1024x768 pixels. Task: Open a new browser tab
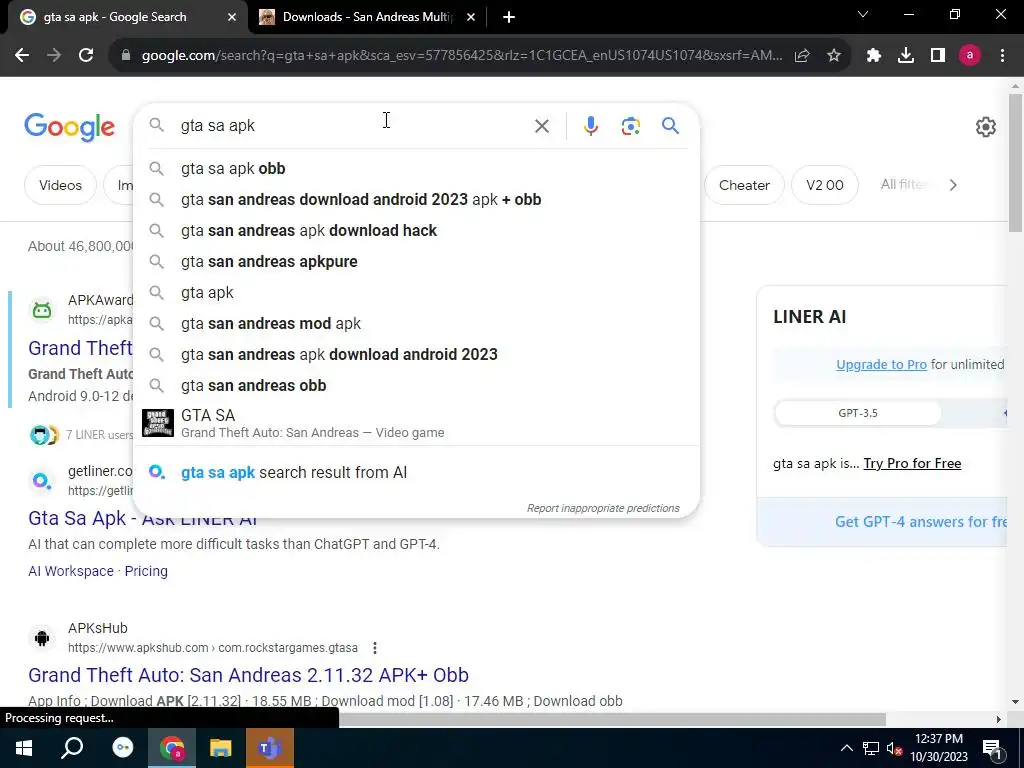[x=509, y=18]
